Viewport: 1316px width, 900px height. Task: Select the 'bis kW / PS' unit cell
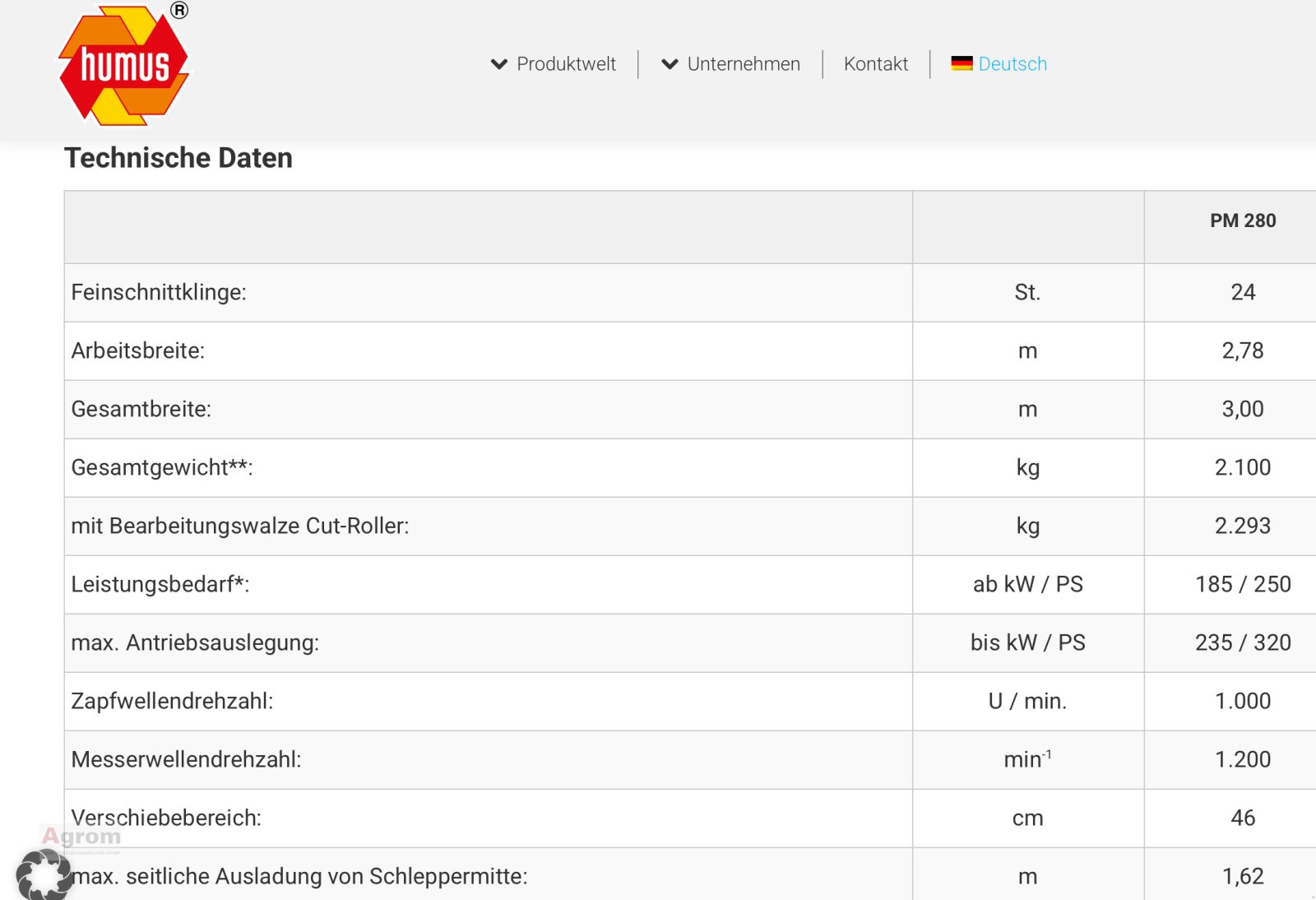[x=1027, y=643]
